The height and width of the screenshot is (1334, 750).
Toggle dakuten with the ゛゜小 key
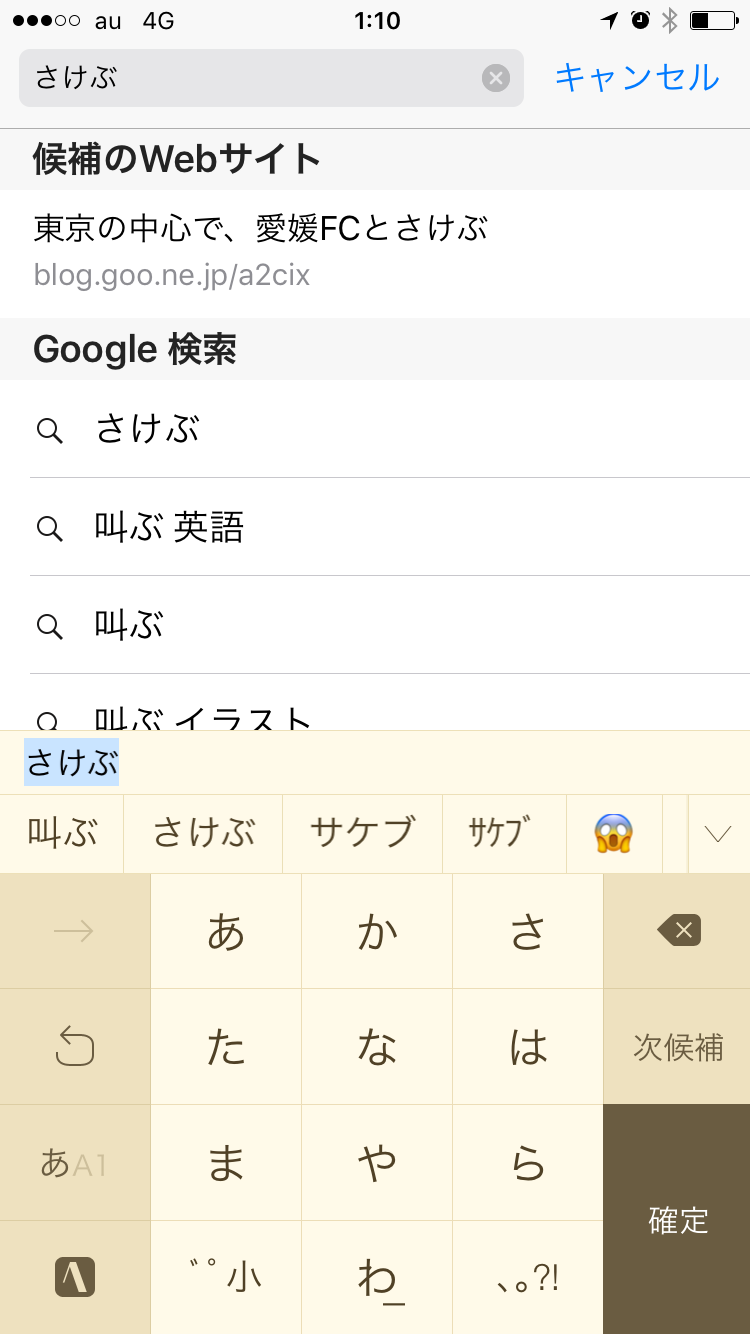226,1277
